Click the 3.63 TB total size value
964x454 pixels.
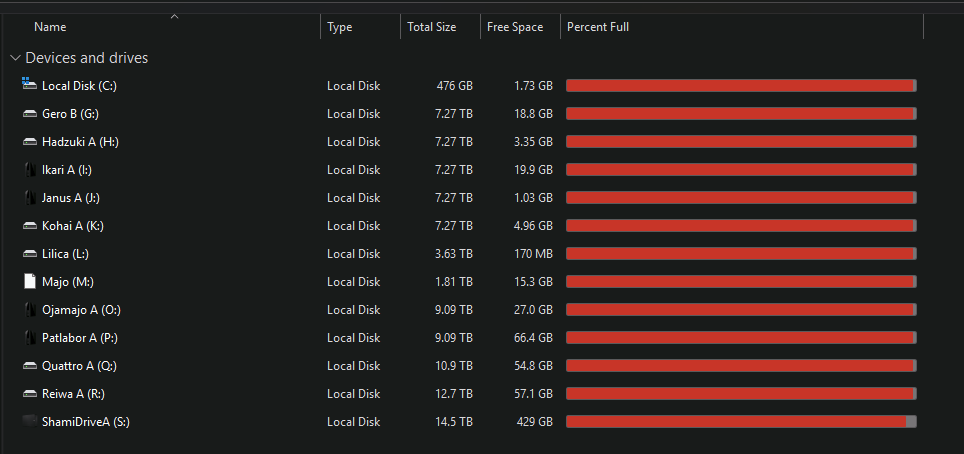tap(454, 253)
